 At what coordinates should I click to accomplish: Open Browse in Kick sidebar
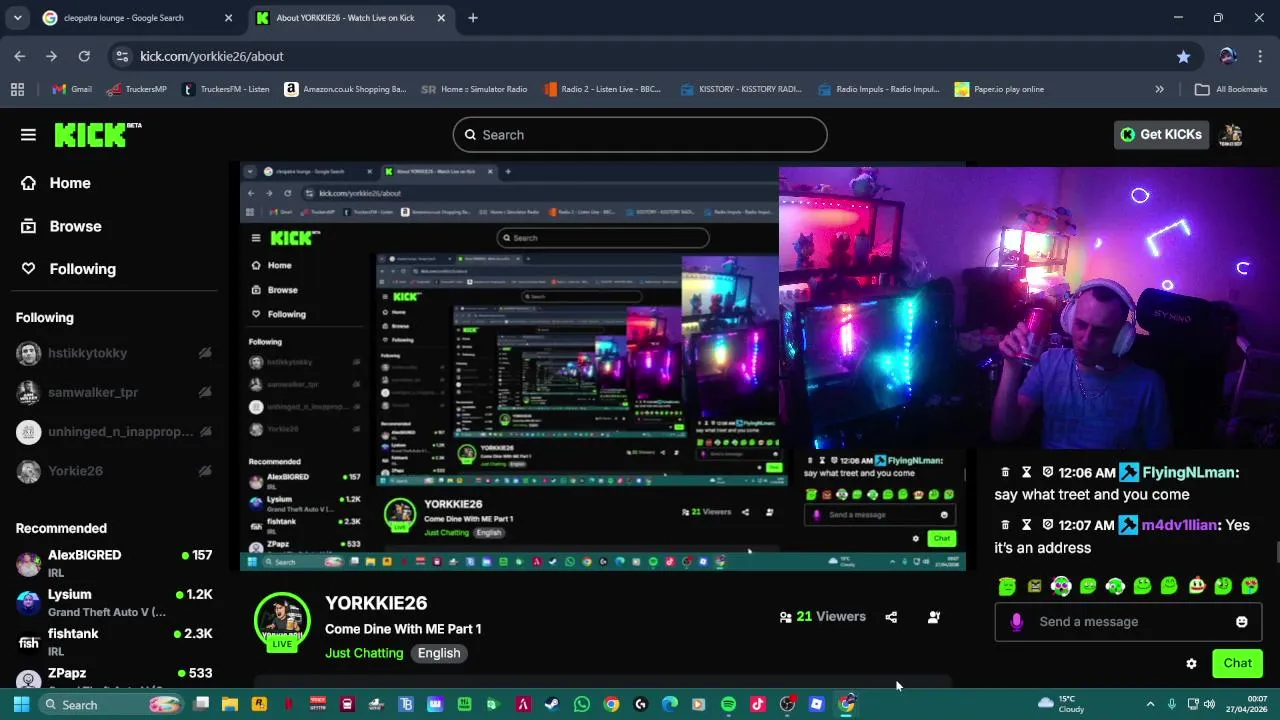62,226
